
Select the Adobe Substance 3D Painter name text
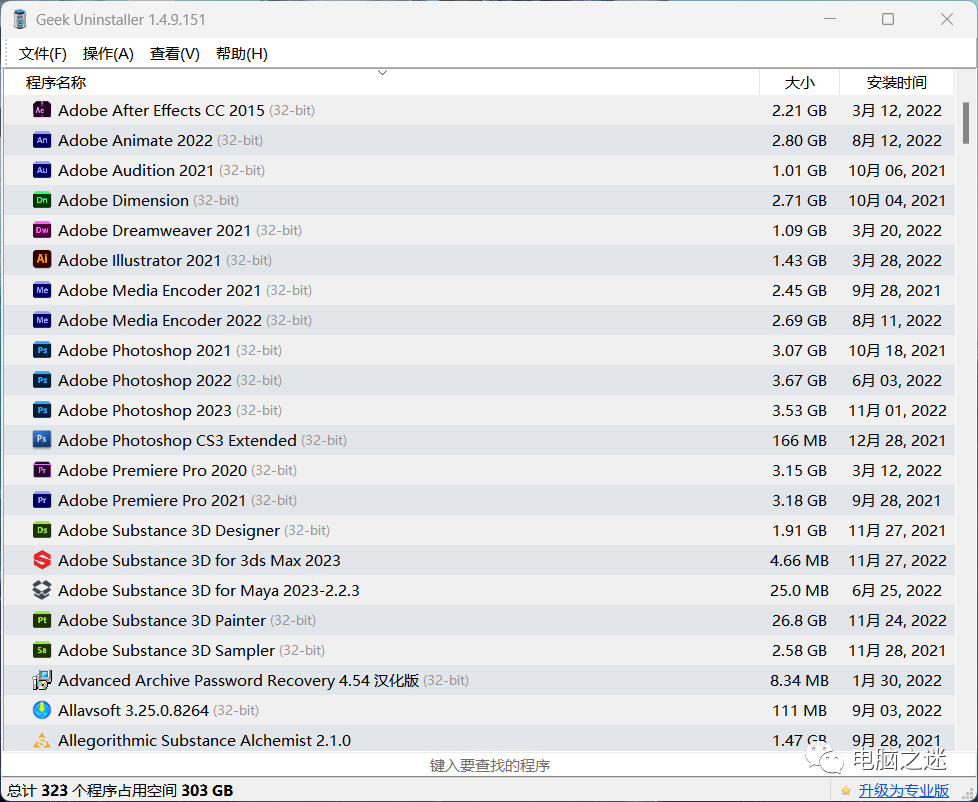click(162, 620)
